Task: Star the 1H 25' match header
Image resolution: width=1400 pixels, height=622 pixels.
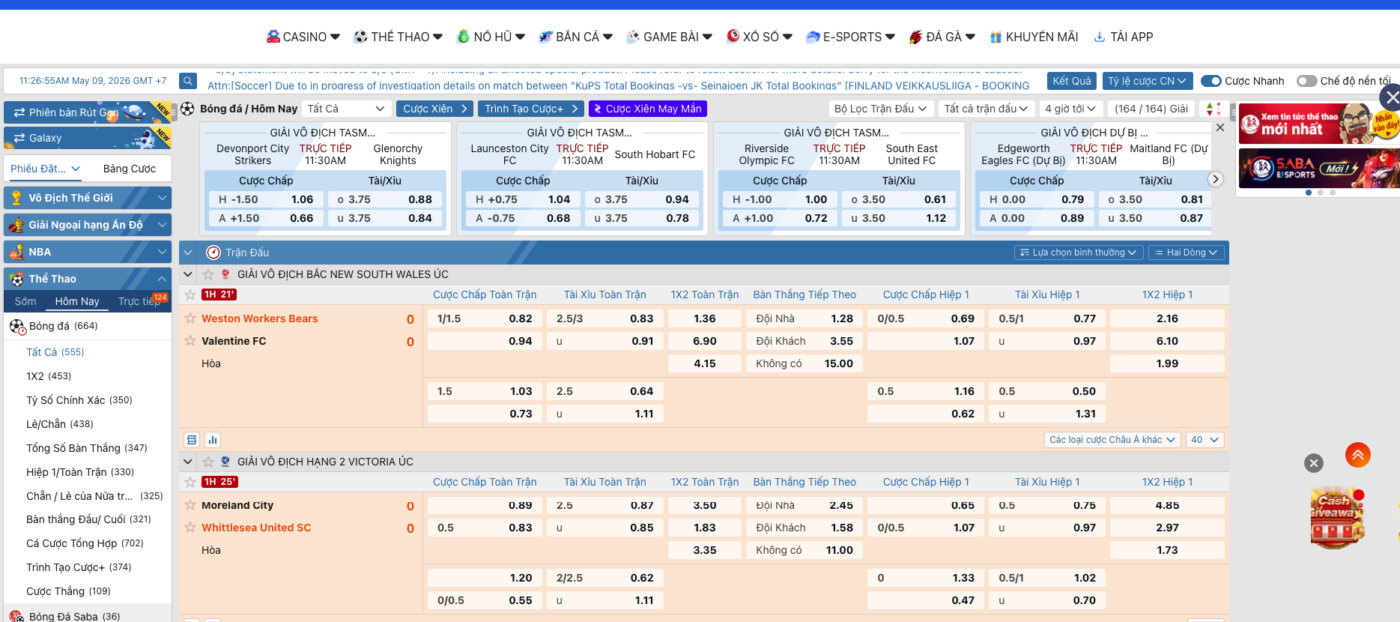Action: 190,482
